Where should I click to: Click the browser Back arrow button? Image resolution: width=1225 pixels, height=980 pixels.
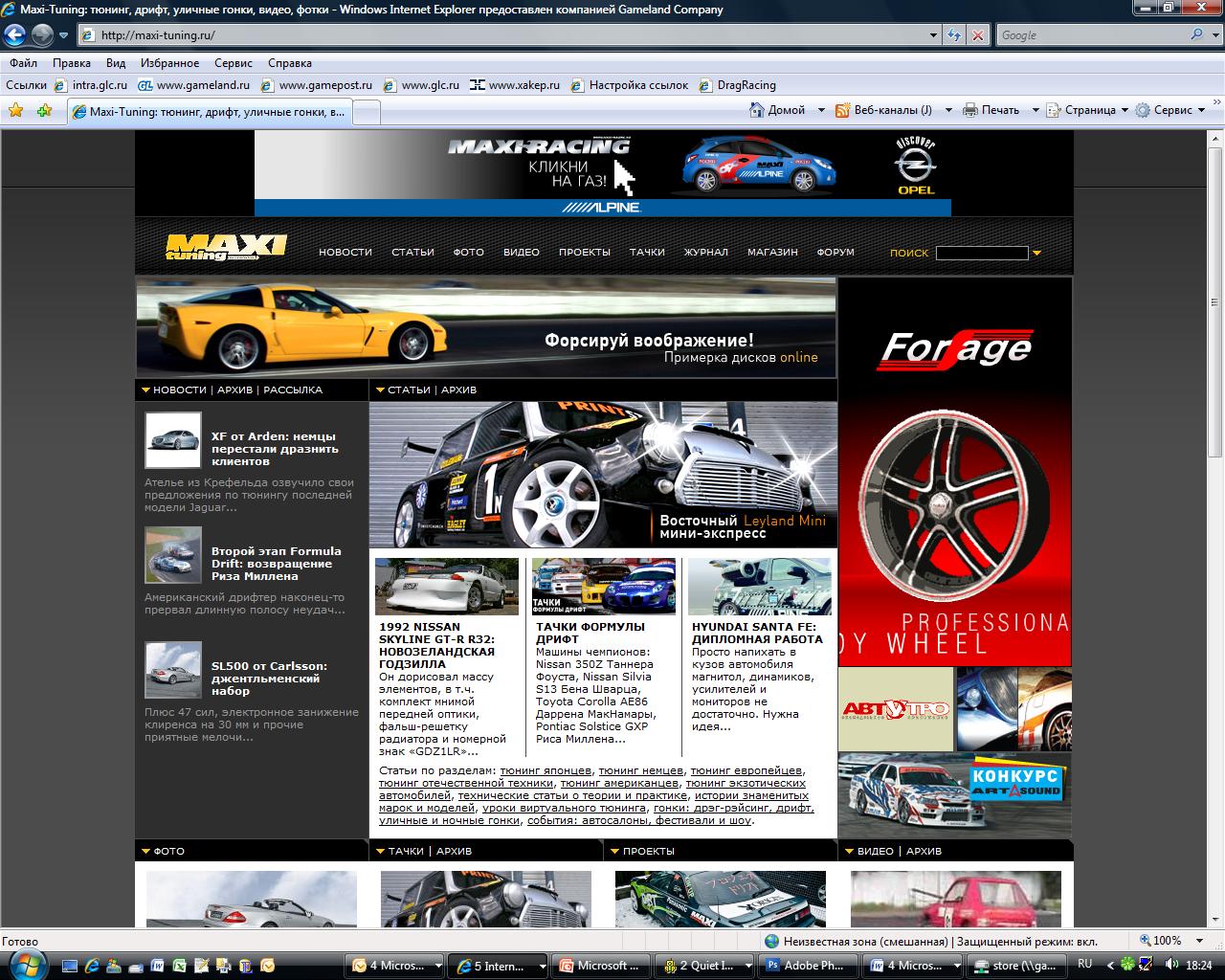[x=14, y=35]
